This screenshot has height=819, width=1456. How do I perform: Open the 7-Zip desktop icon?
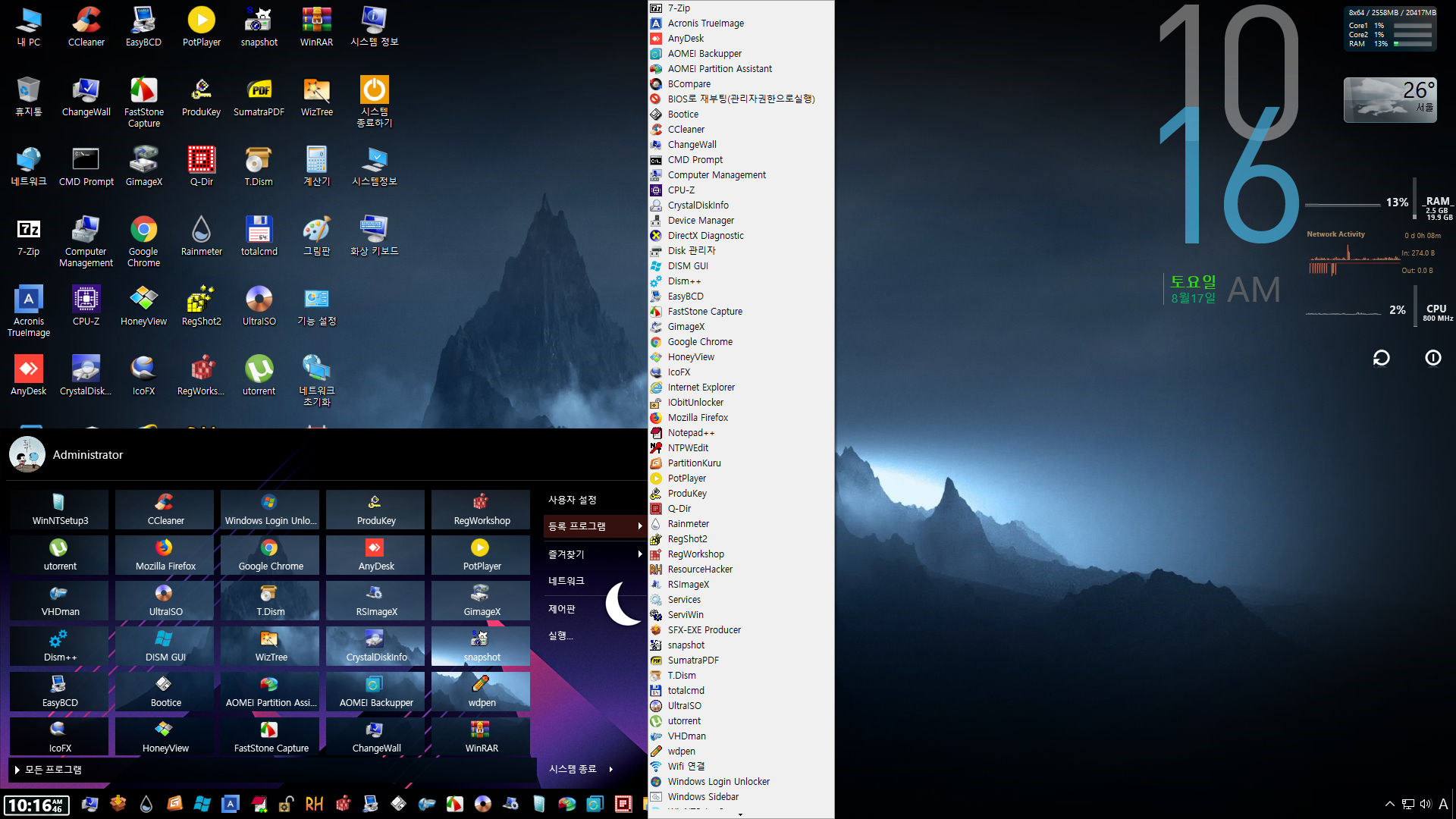(29, 236)
